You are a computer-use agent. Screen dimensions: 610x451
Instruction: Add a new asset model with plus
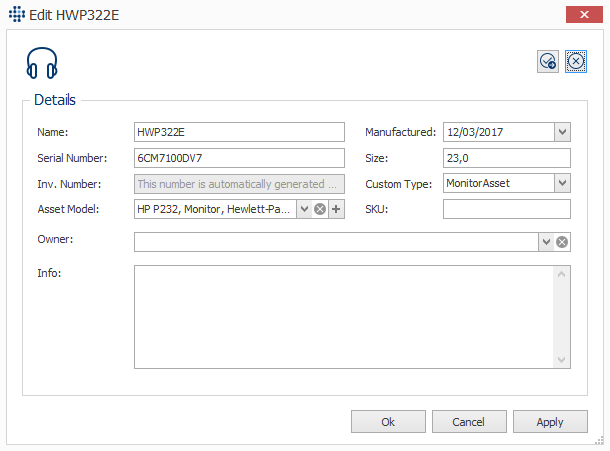[336, 209]
